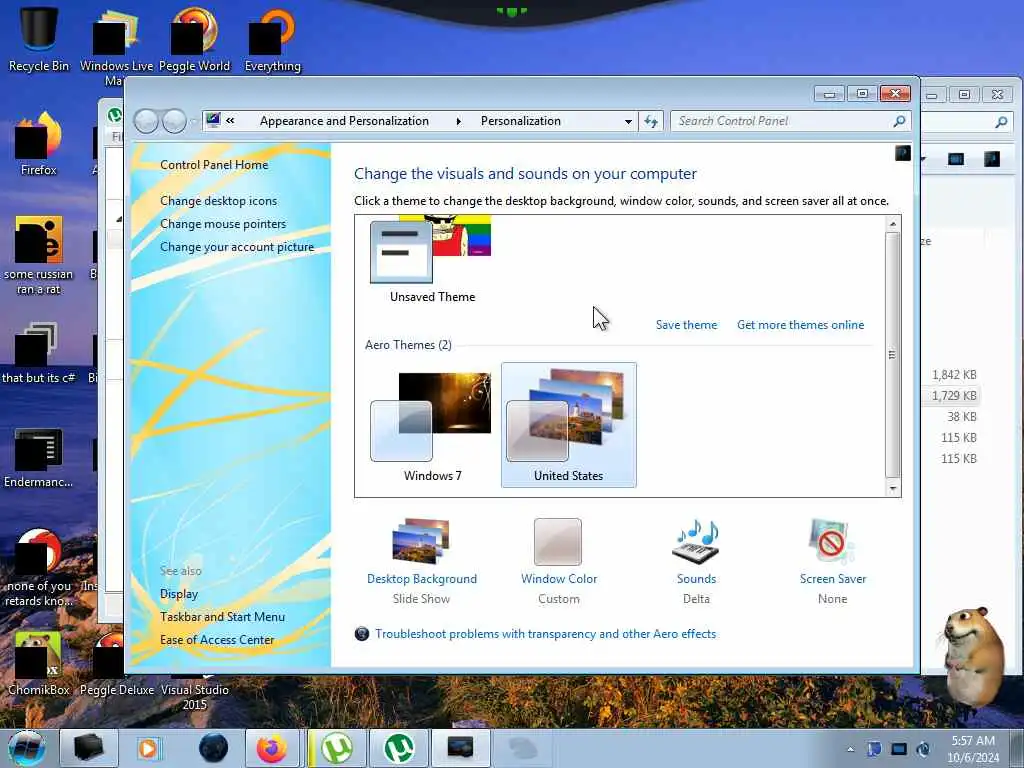
Task: Click the volume tray icon
Action: (923, 749)
